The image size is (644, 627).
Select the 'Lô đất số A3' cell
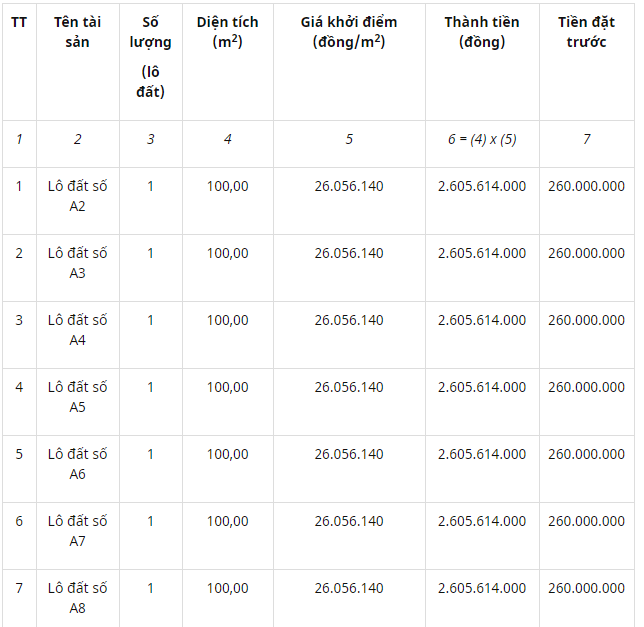77,263
